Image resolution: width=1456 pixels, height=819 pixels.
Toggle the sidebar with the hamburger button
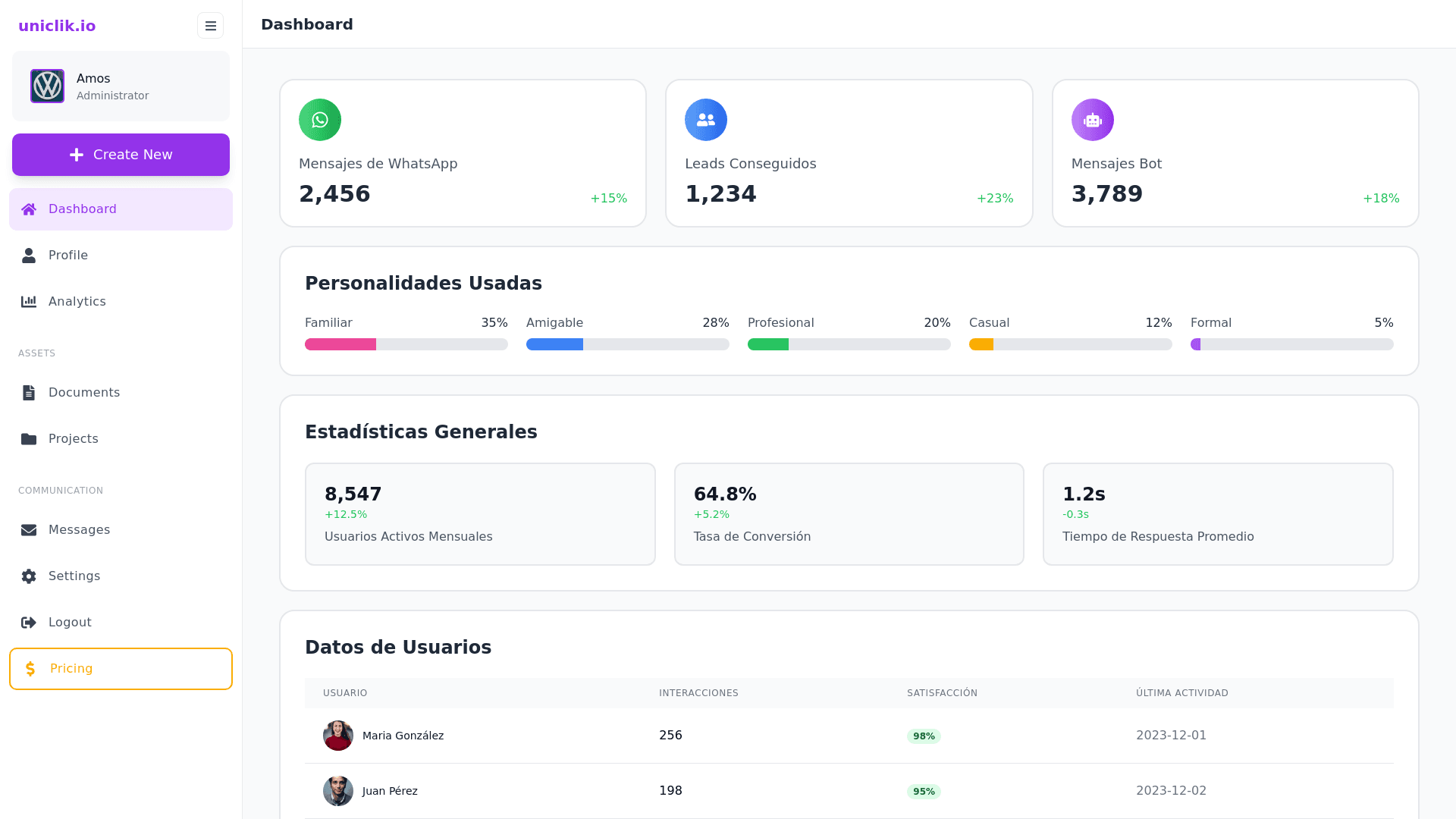point(210,25)
